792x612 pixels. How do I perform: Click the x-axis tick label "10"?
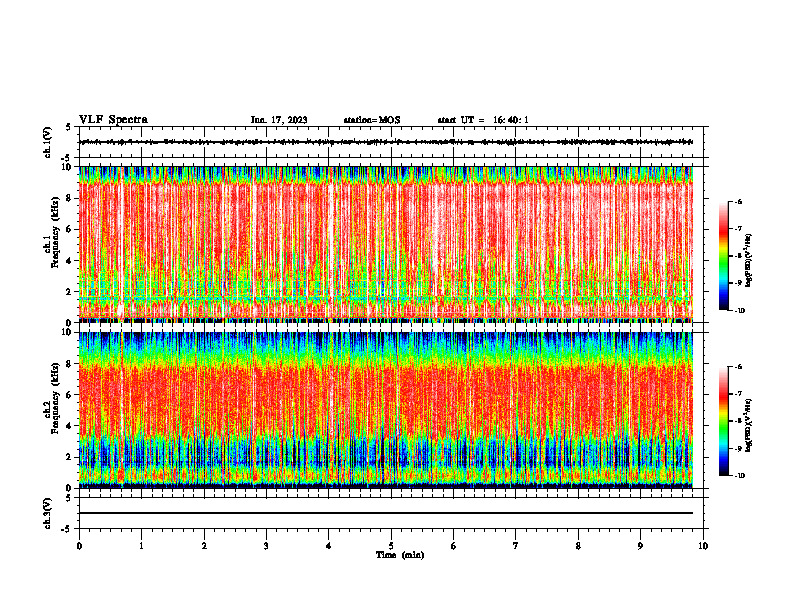(703, 546)
